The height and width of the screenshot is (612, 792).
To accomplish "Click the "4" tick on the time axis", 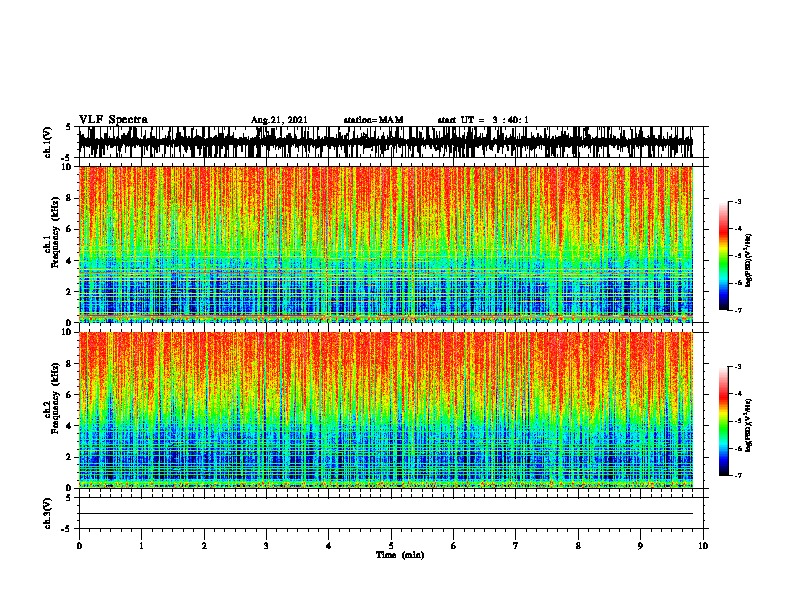I will pos(329,546).
